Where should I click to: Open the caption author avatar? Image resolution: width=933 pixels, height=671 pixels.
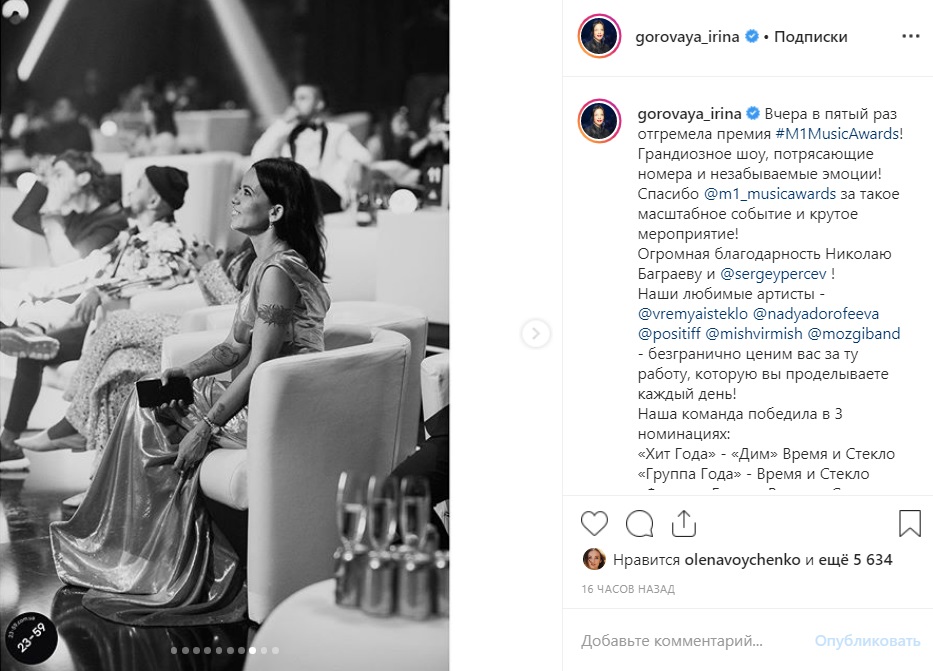[x=600, y=121]
